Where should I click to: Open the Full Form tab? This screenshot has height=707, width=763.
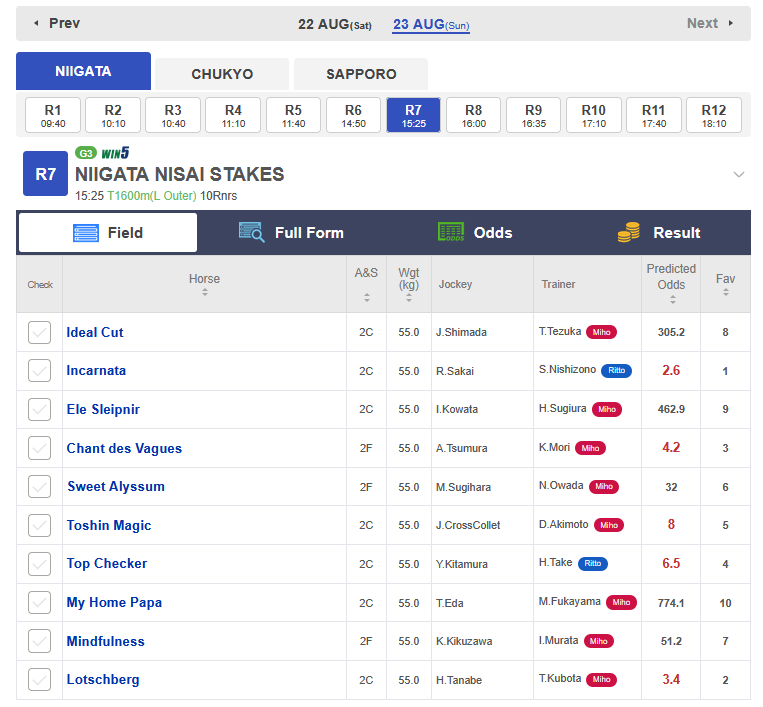[x=291, y=233]
